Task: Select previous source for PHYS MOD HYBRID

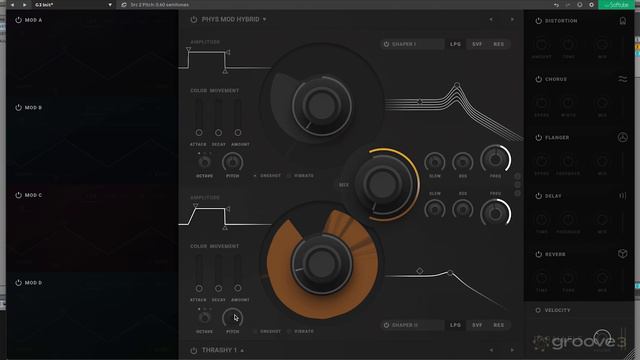Action: click(x=491, y=19)
